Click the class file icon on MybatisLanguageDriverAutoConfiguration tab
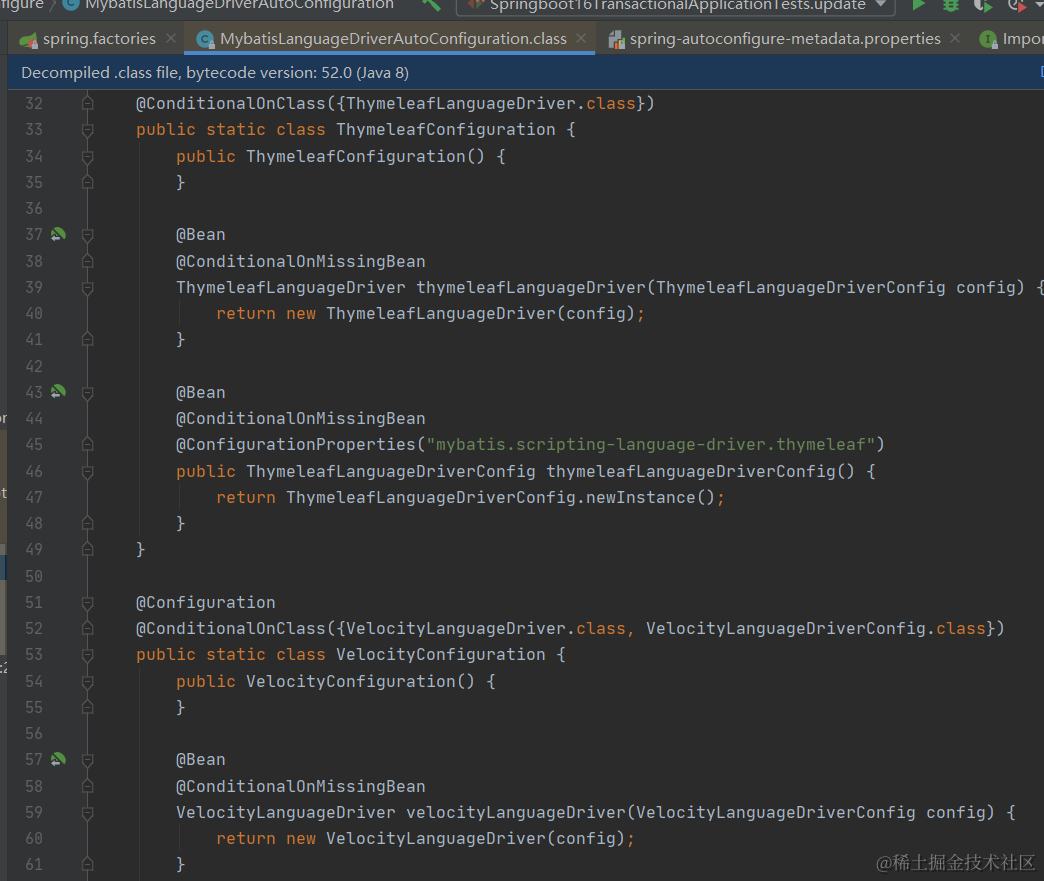 click(x=206, y=40)
